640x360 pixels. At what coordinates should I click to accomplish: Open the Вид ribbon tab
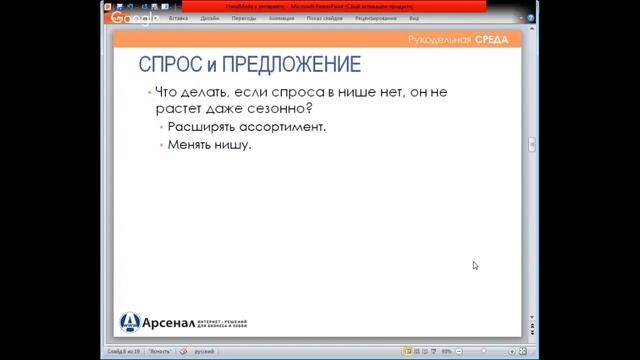point(414,18)
